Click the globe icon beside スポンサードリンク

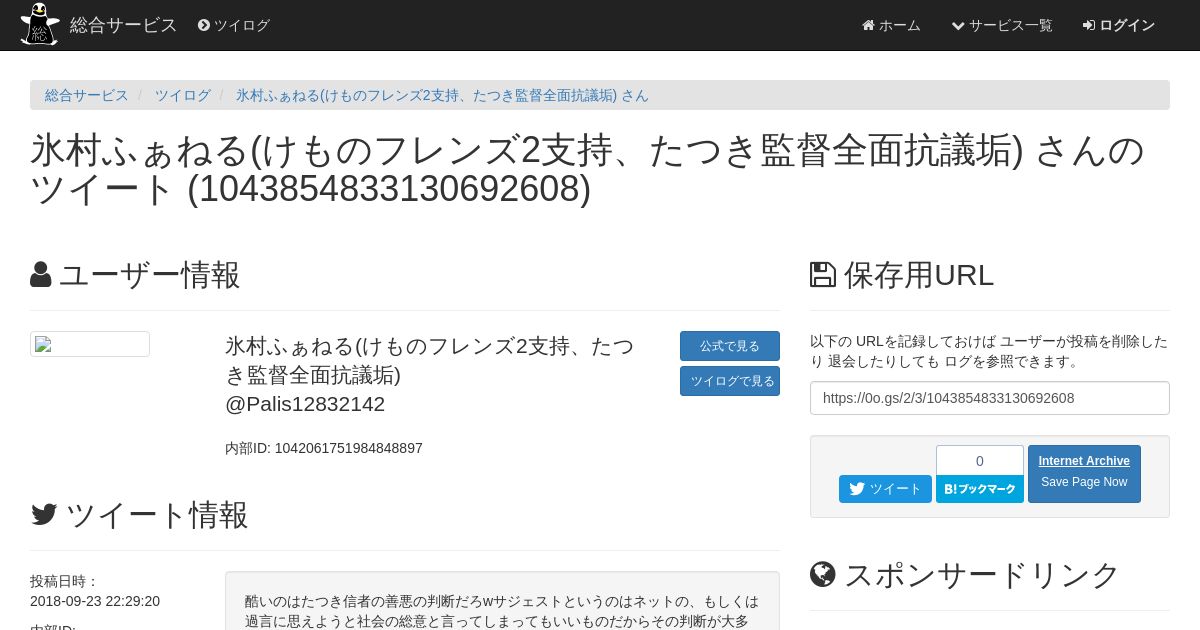point(822,574)
